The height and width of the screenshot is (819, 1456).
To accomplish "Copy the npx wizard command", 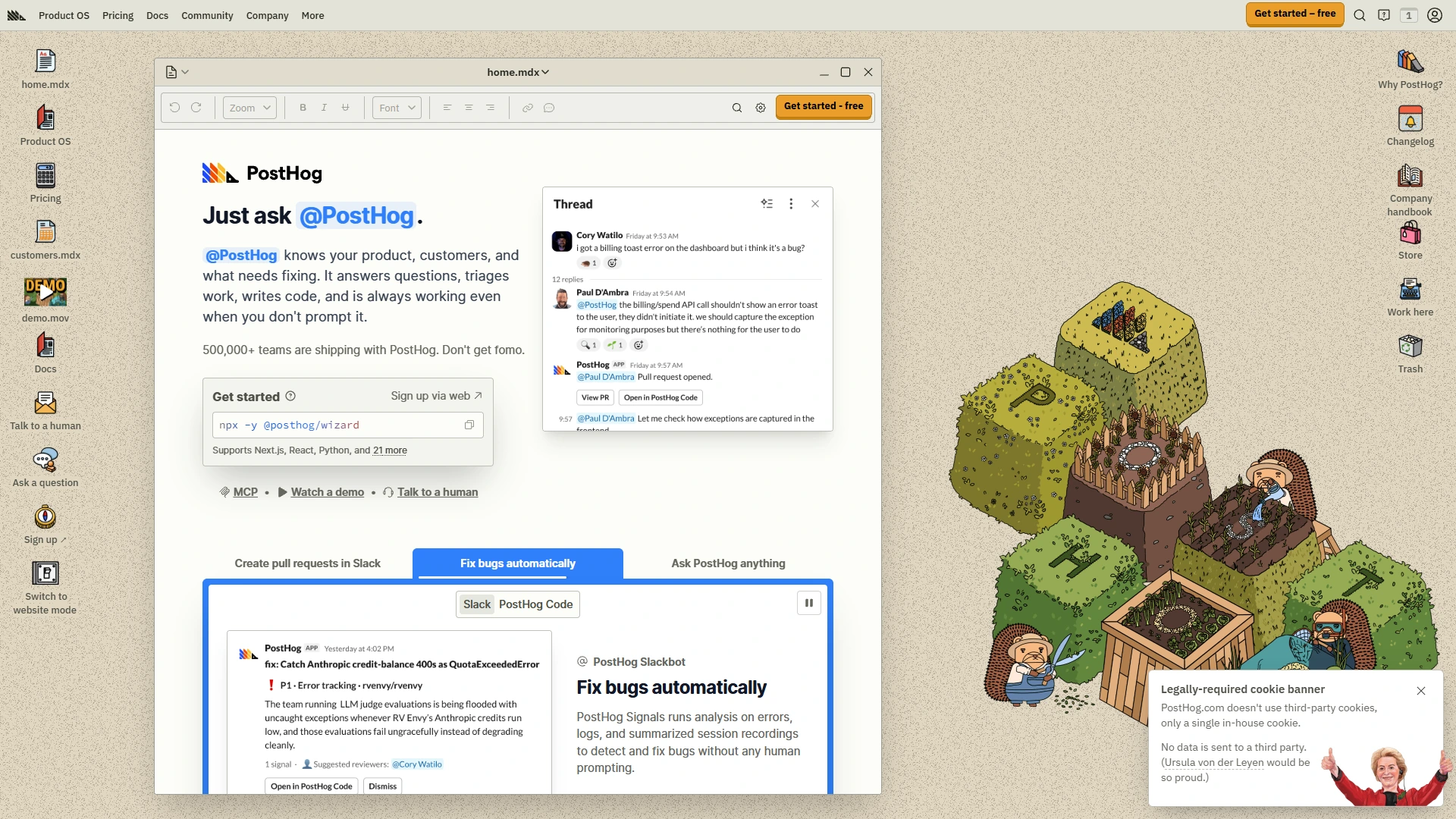I will coord(469,425).
